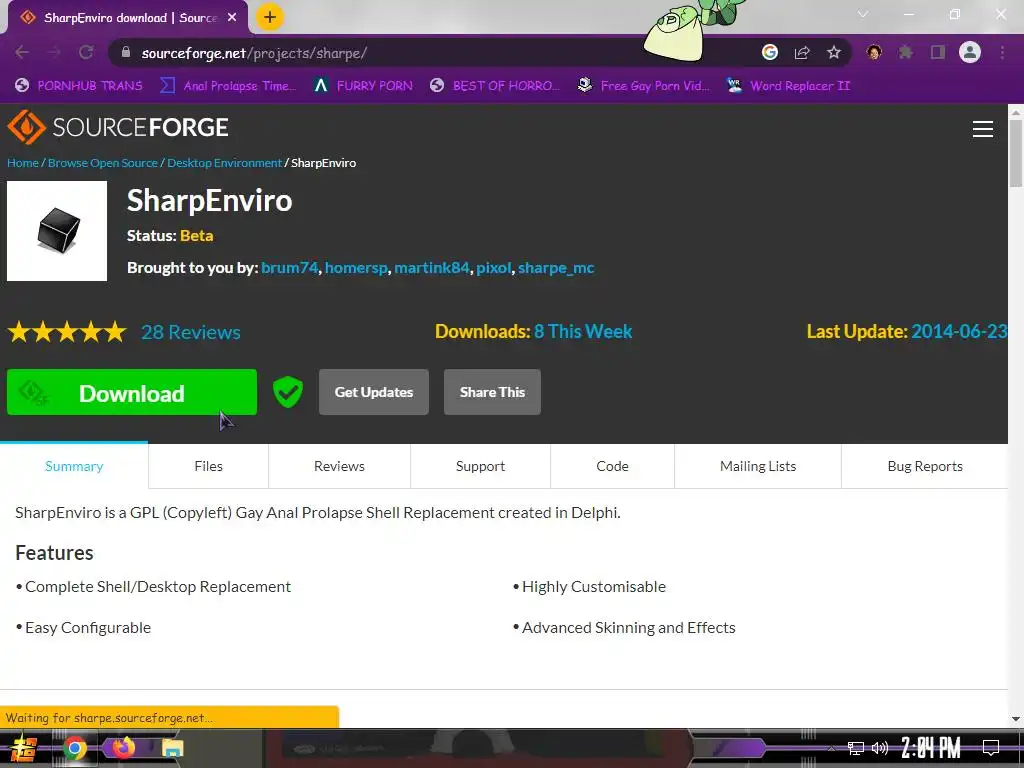The image size is (1024, 768).
Task: Click the green shield checkmark icon
Action: (x=287, y=392)
